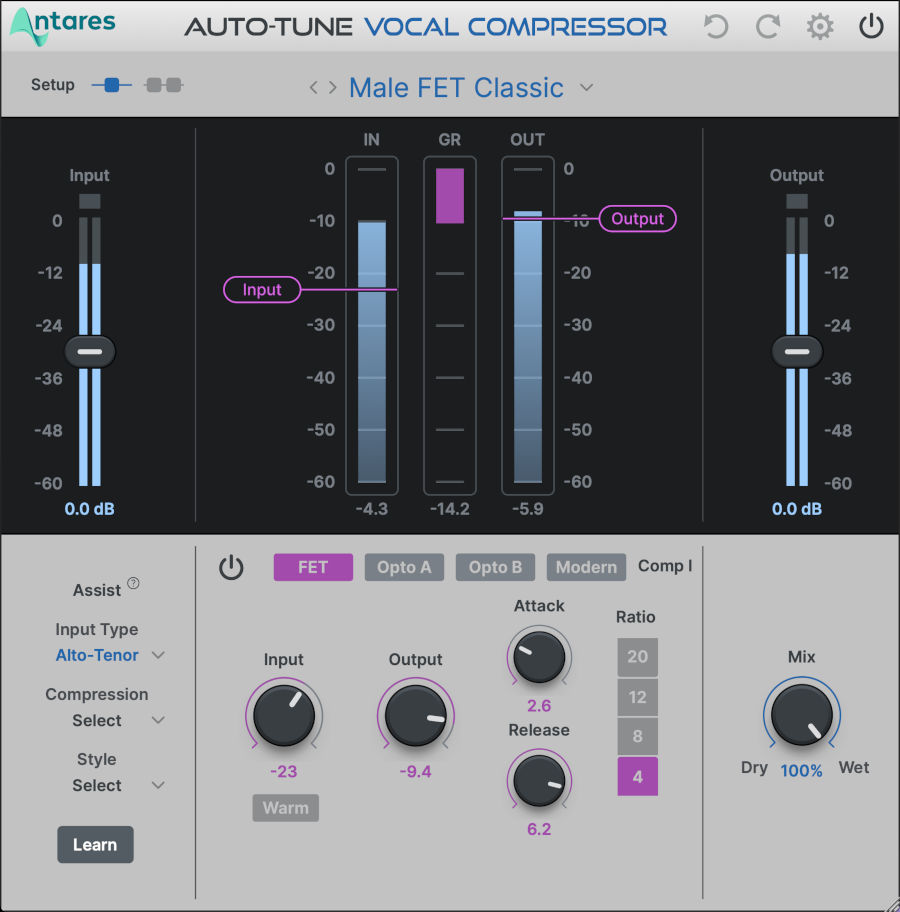Open the Male FET Classic preset dropdown

pyautogui.click(x=587, y=88)
